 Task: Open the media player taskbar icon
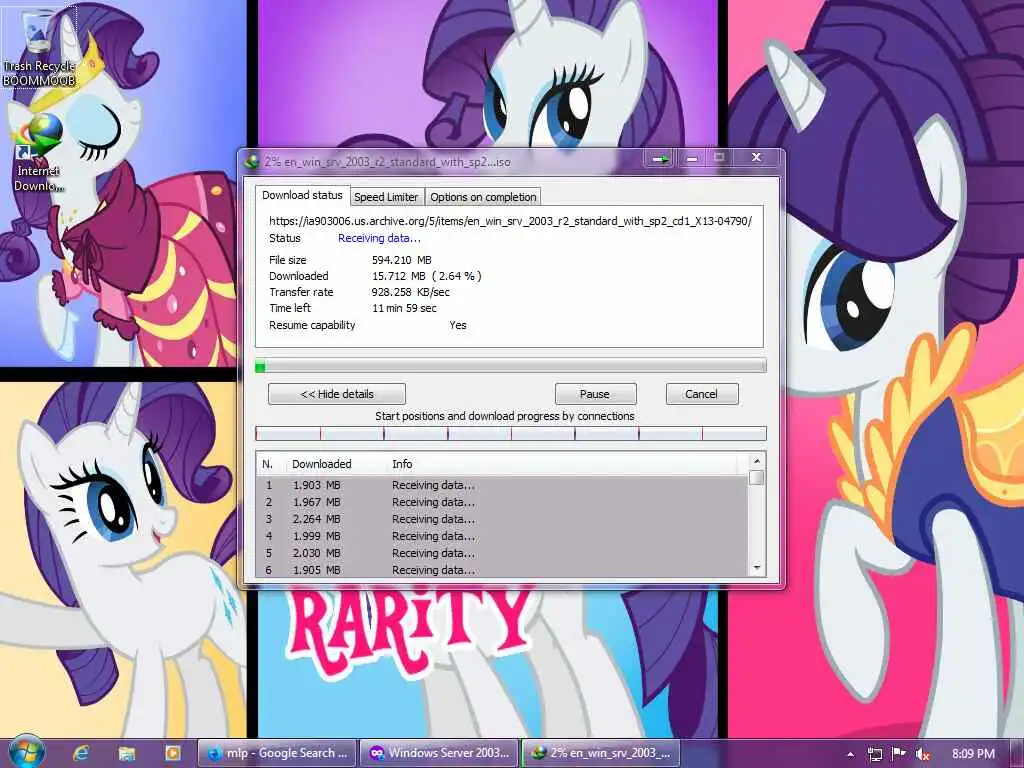[172, 753]
